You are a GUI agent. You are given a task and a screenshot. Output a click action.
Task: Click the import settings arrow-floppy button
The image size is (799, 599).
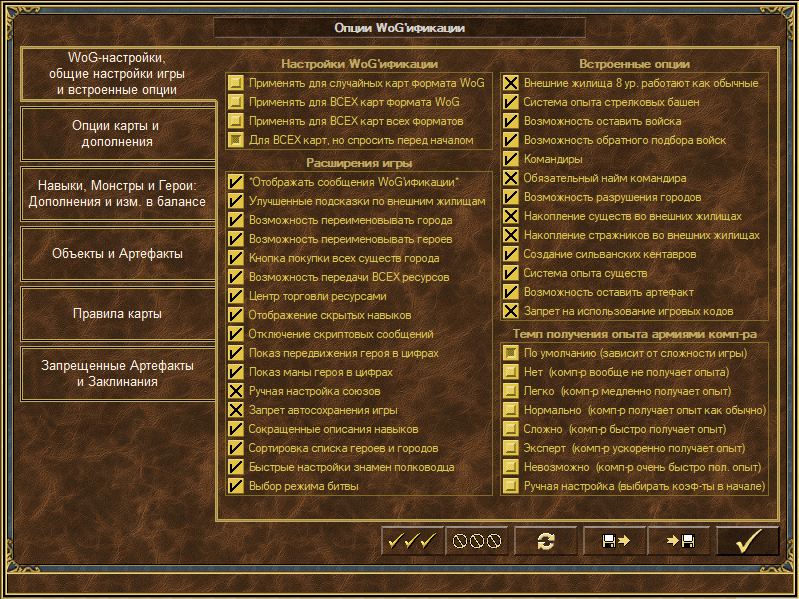click(x=679, y=540)
